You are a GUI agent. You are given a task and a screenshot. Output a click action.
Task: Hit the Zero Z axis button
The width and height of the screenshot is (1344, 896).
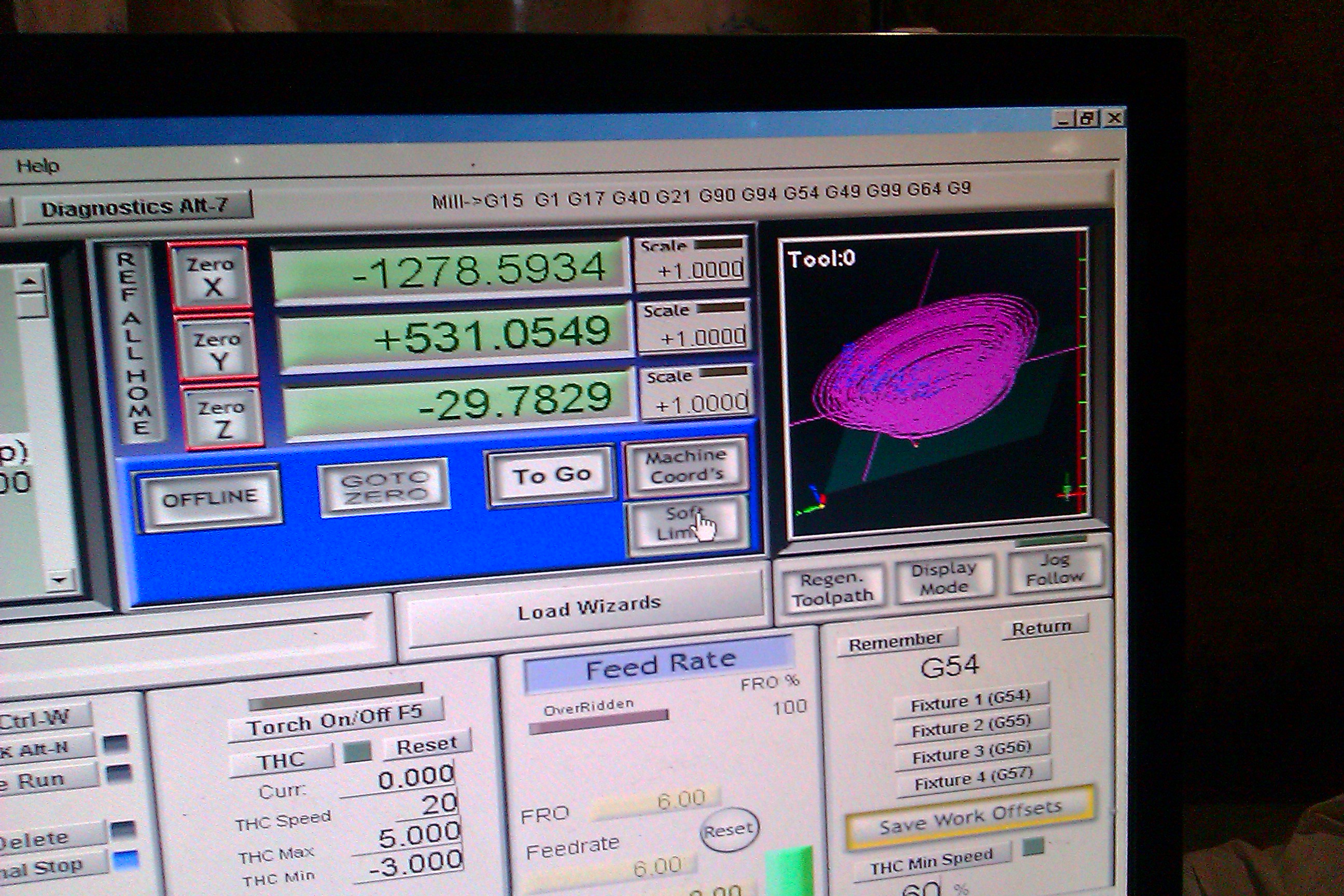(x=223, y=418)
